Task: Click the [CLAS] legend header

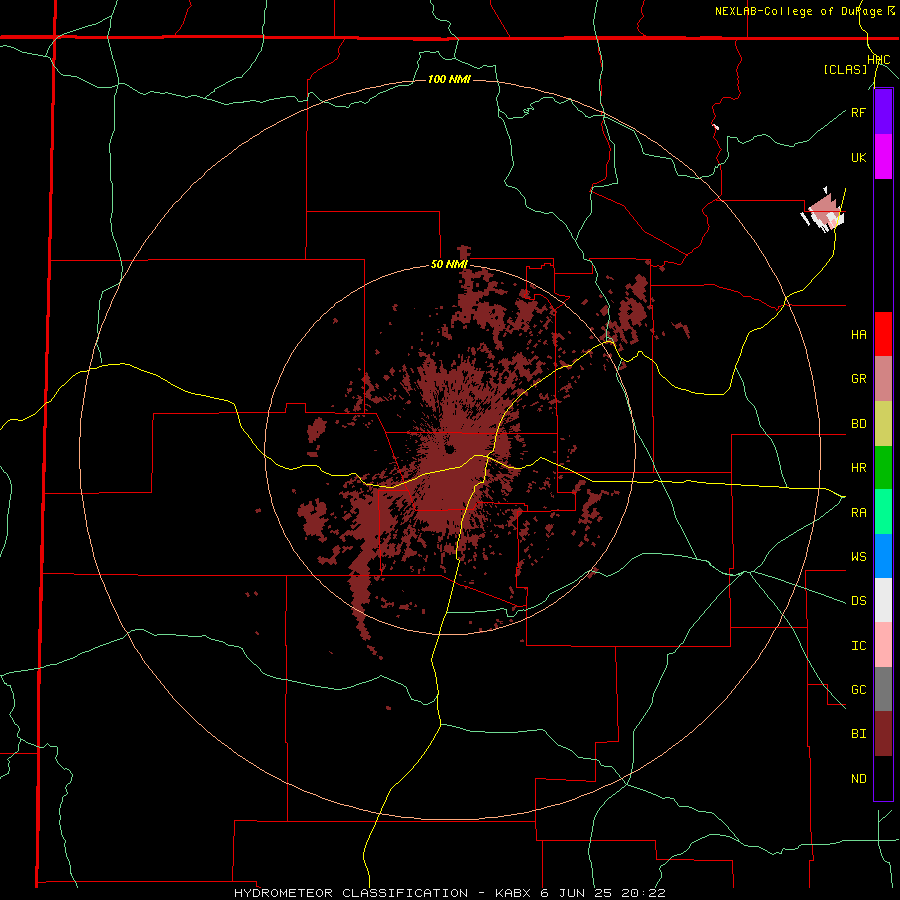Action: coord(845,69)
